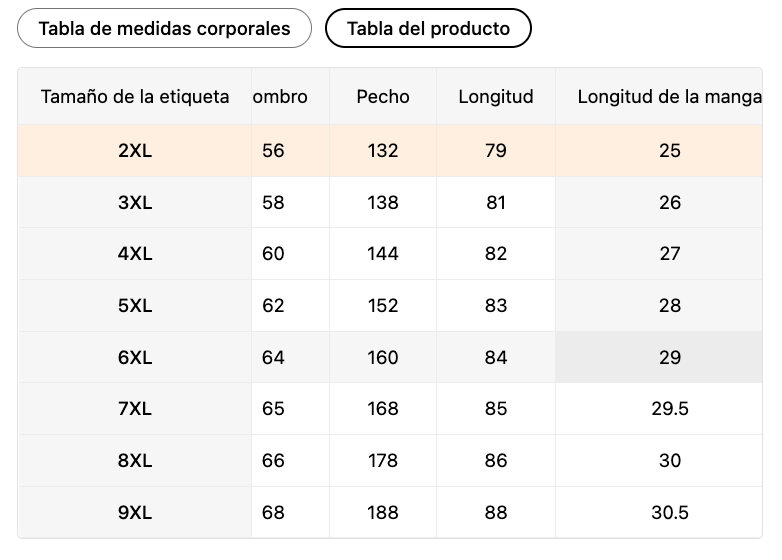Switch to Tabla de medidas corporales tab
Image resolution: width=782 pixels, height=560 pixels.
pos(164,29)
